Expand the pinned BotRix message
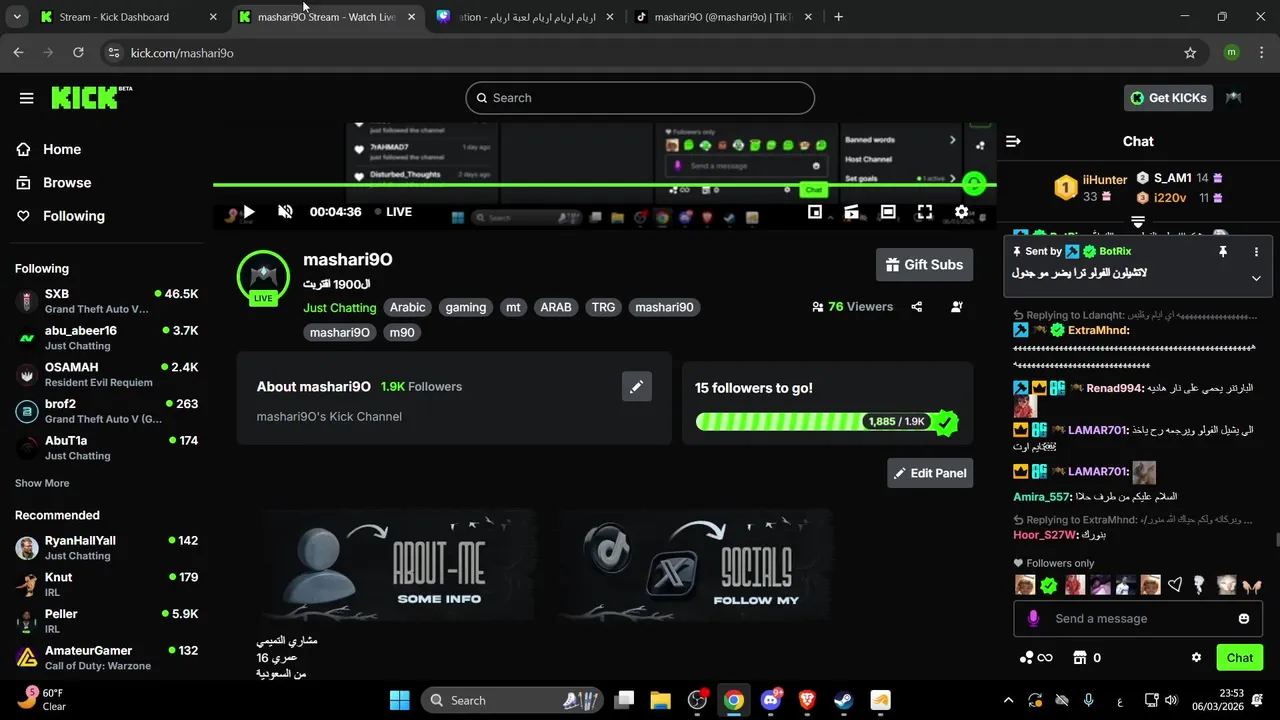Screen dimensions: 1280x720 coord(1256,278)
